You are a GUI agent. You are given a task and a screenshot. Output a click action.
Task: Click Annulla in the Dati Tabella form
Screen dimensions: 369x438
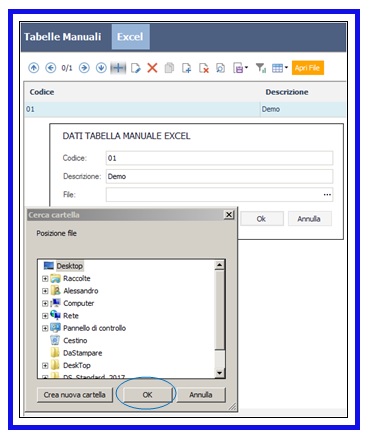(x=309, y=219)
